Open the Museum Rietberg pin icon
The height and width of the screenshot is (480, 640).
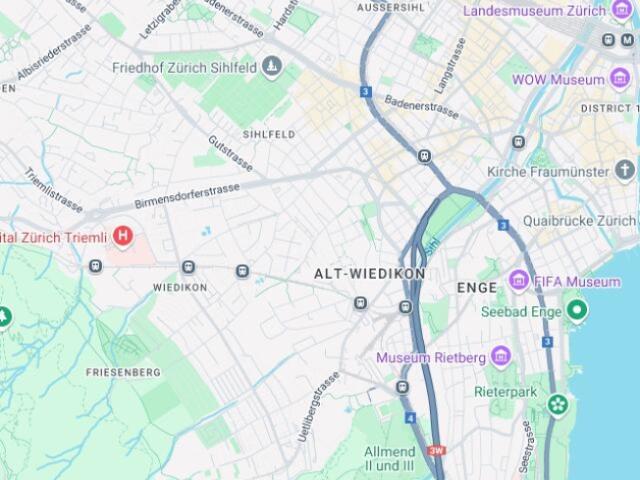(x=501, y=357)
